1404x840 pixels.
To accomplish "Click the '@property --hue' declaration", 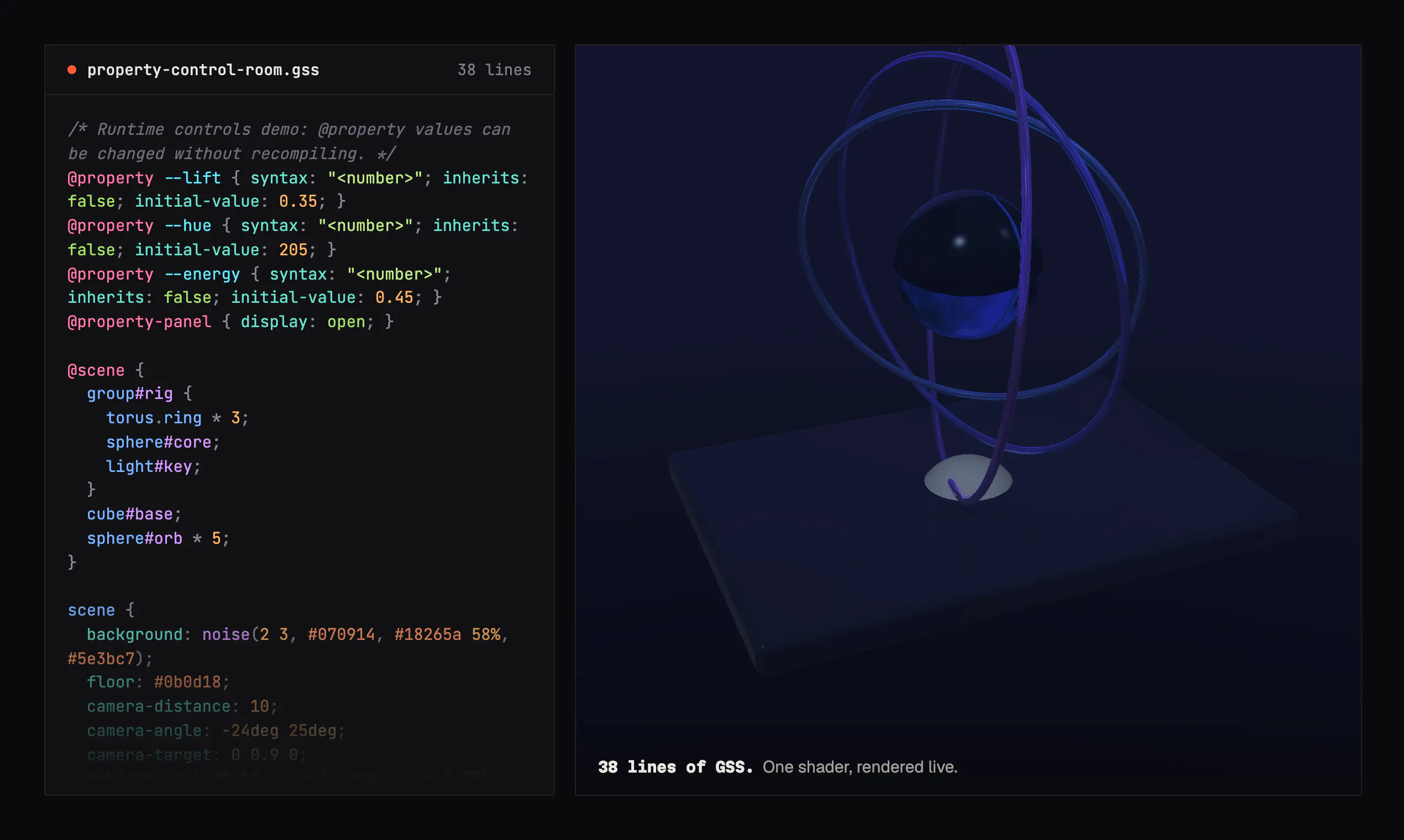I will click(x=139, y=226).
